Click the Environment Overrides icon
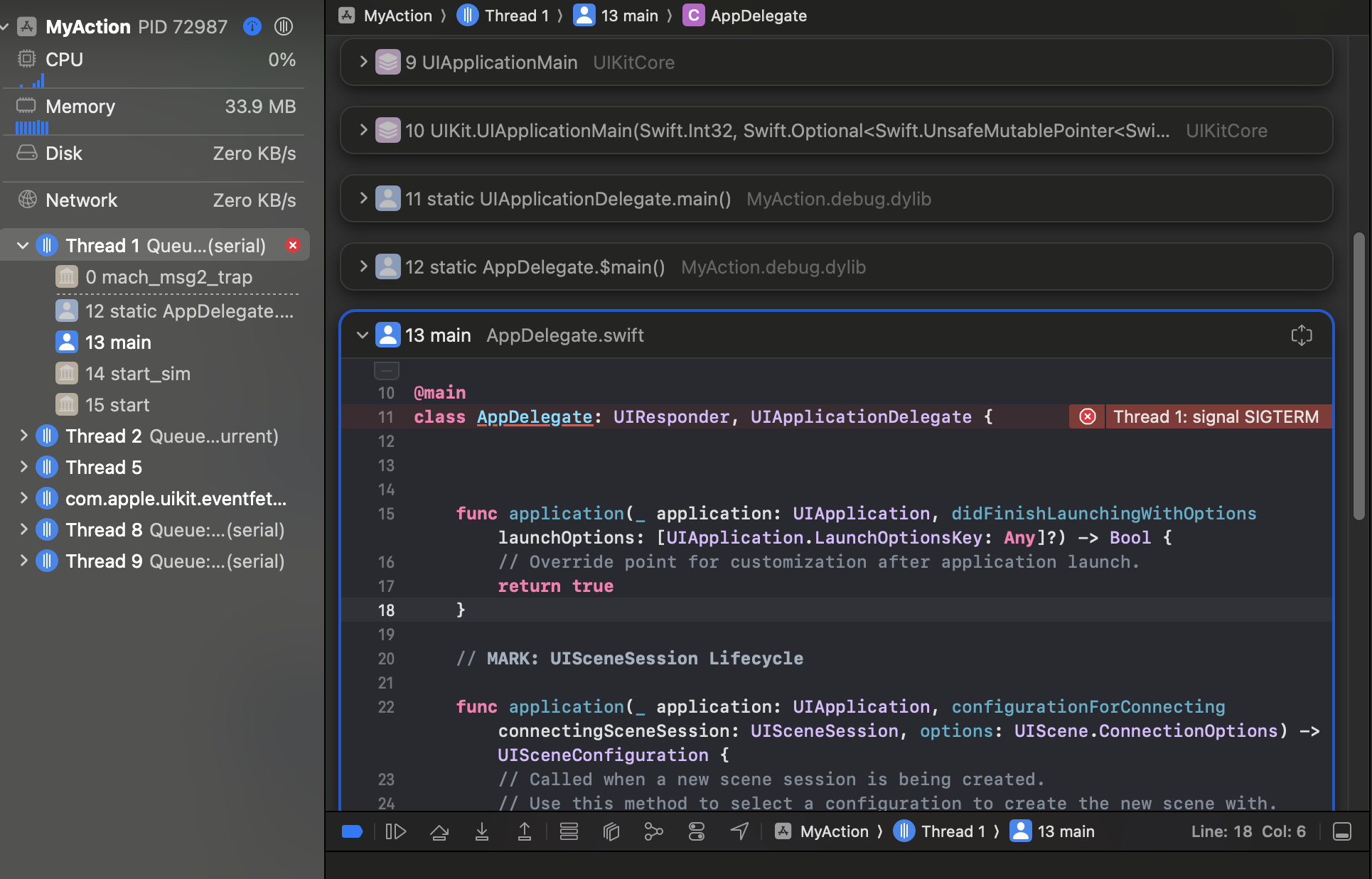 (697, 831)
